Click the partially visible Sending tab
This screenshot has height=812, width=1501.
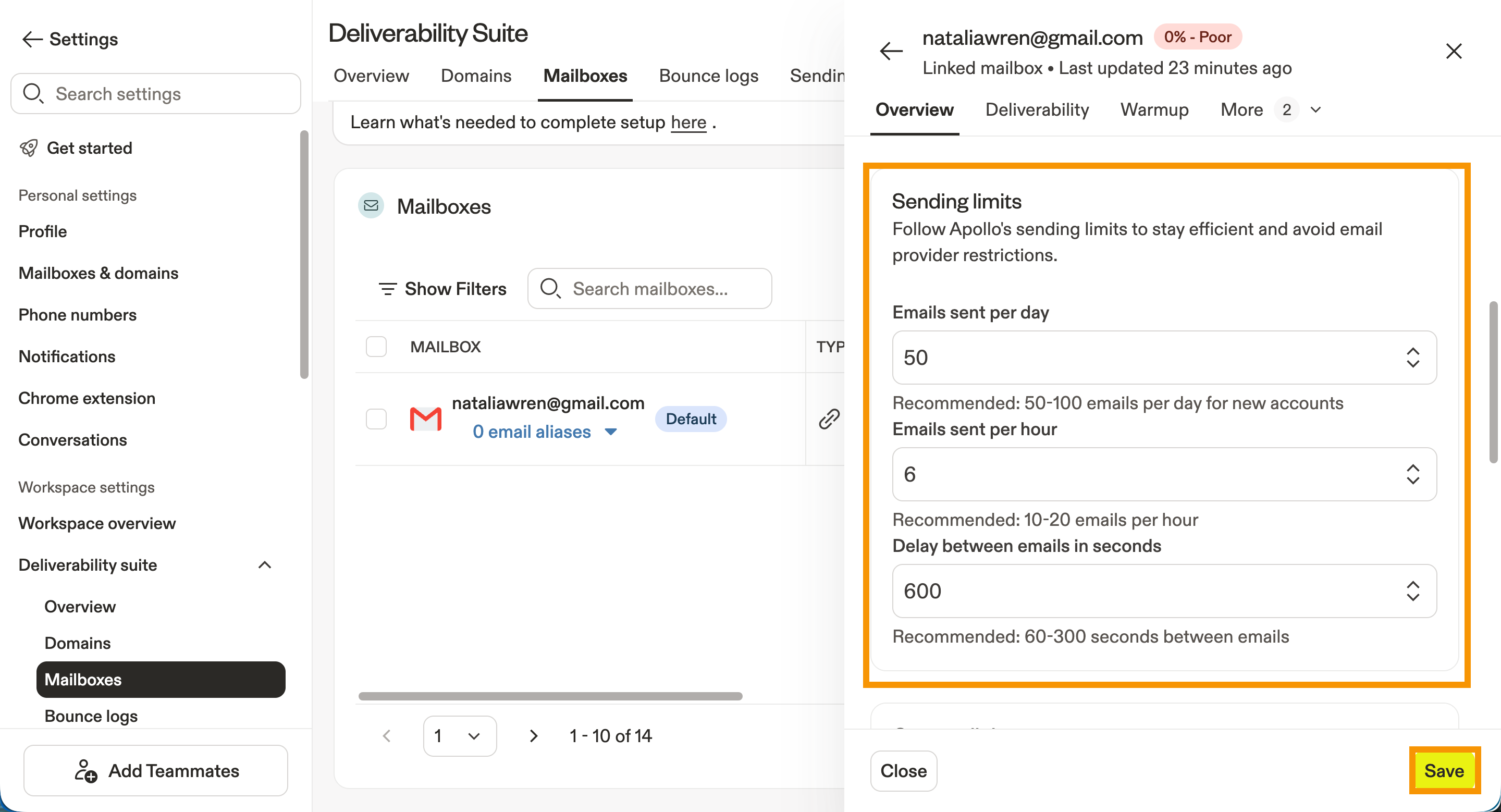[817, 76]
